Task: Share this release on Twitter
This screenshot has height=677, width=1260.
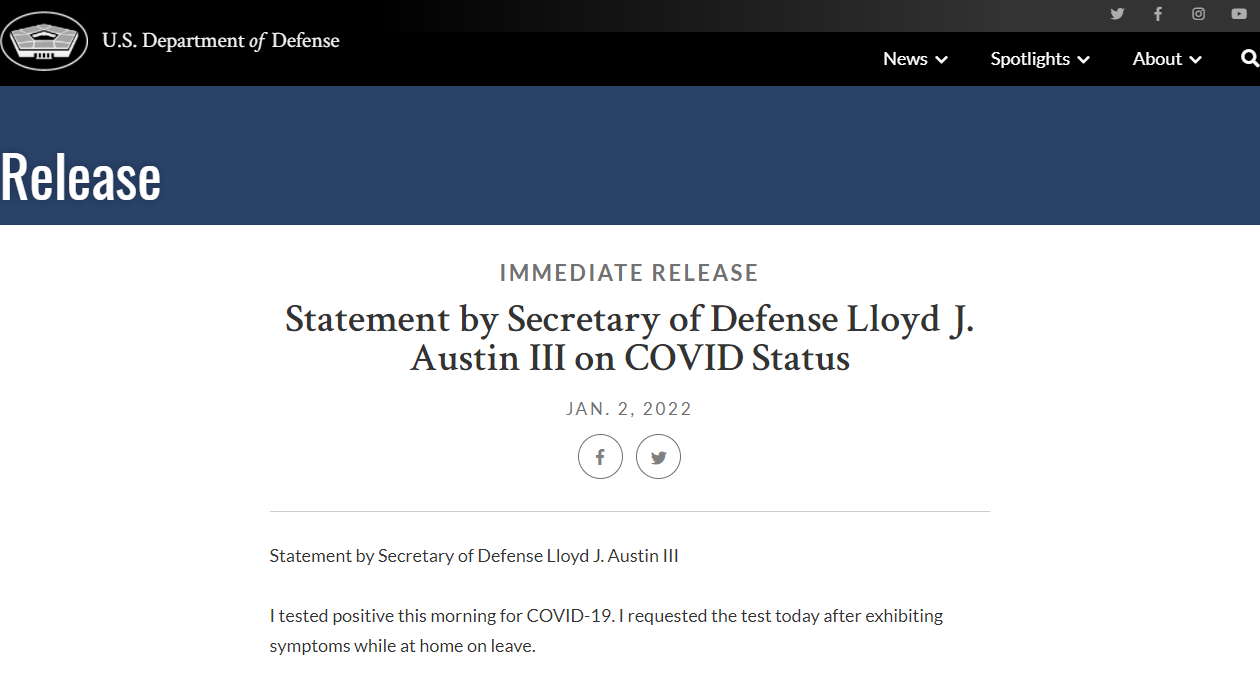Action: [658, 457]
